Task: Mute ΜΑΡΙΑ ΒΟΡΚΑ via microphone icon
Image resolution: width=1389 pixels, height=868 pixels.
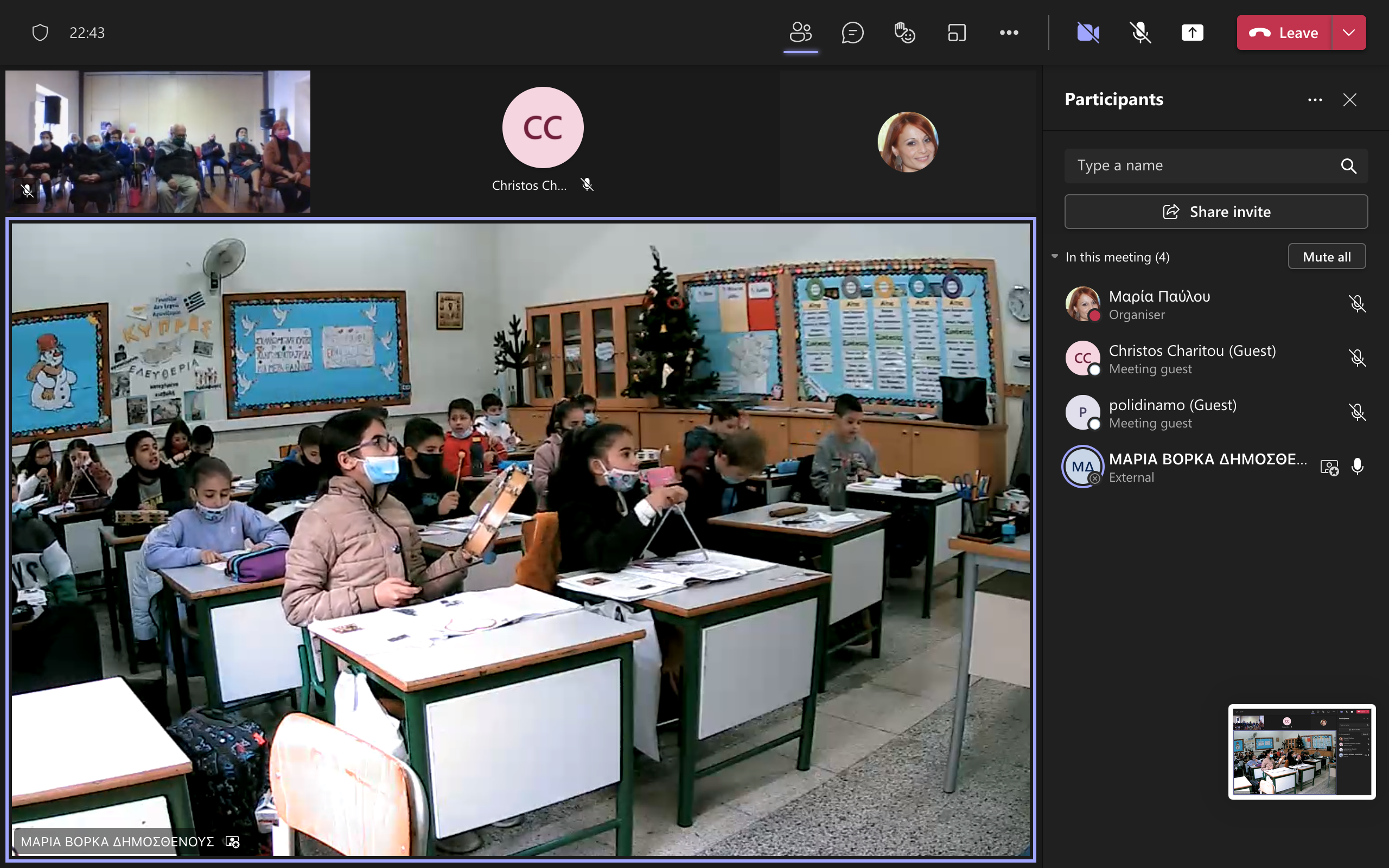Action: pyautogui.click(x=1357, y=467)
